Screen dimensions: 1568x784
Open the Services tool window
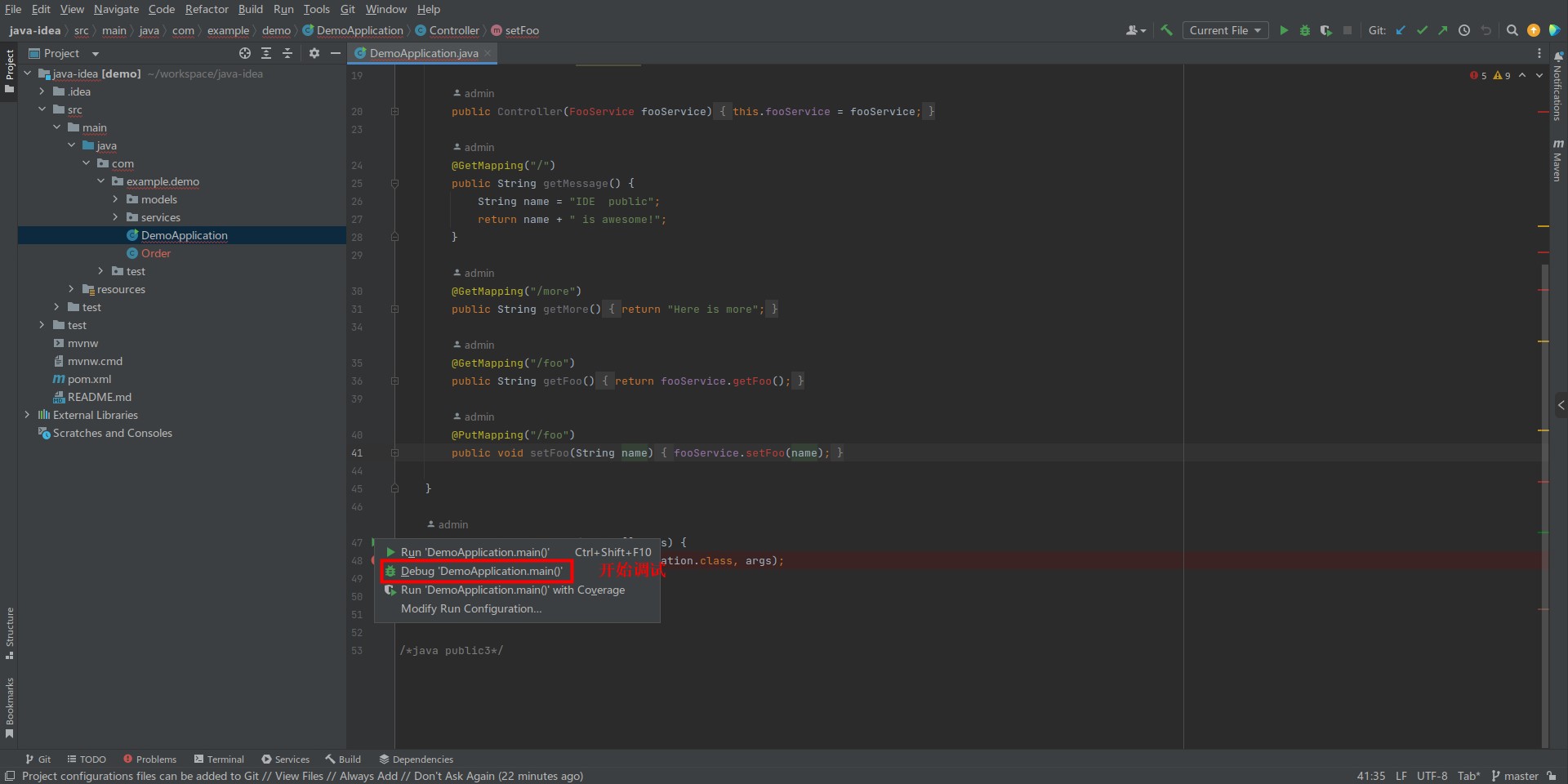pyautogui.click(x=285, y=759)
